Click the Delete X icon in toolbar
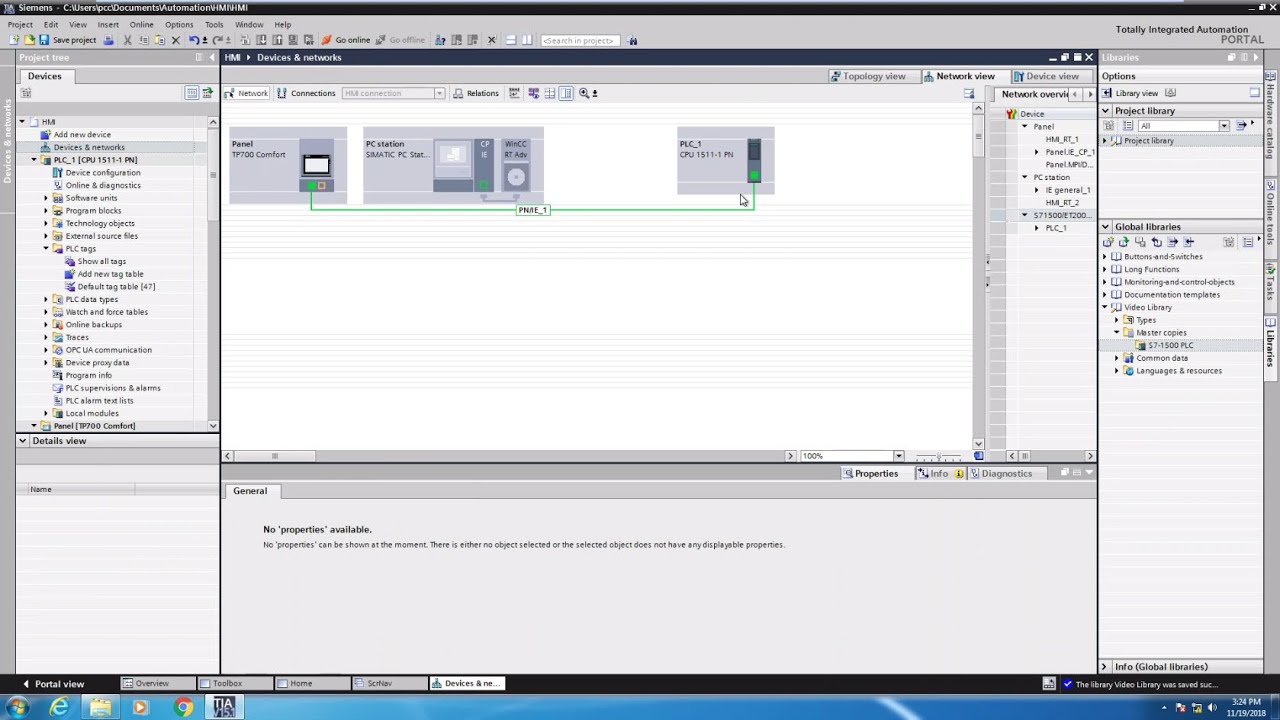This screenshot has width=1280, height=720. (175, 40)
